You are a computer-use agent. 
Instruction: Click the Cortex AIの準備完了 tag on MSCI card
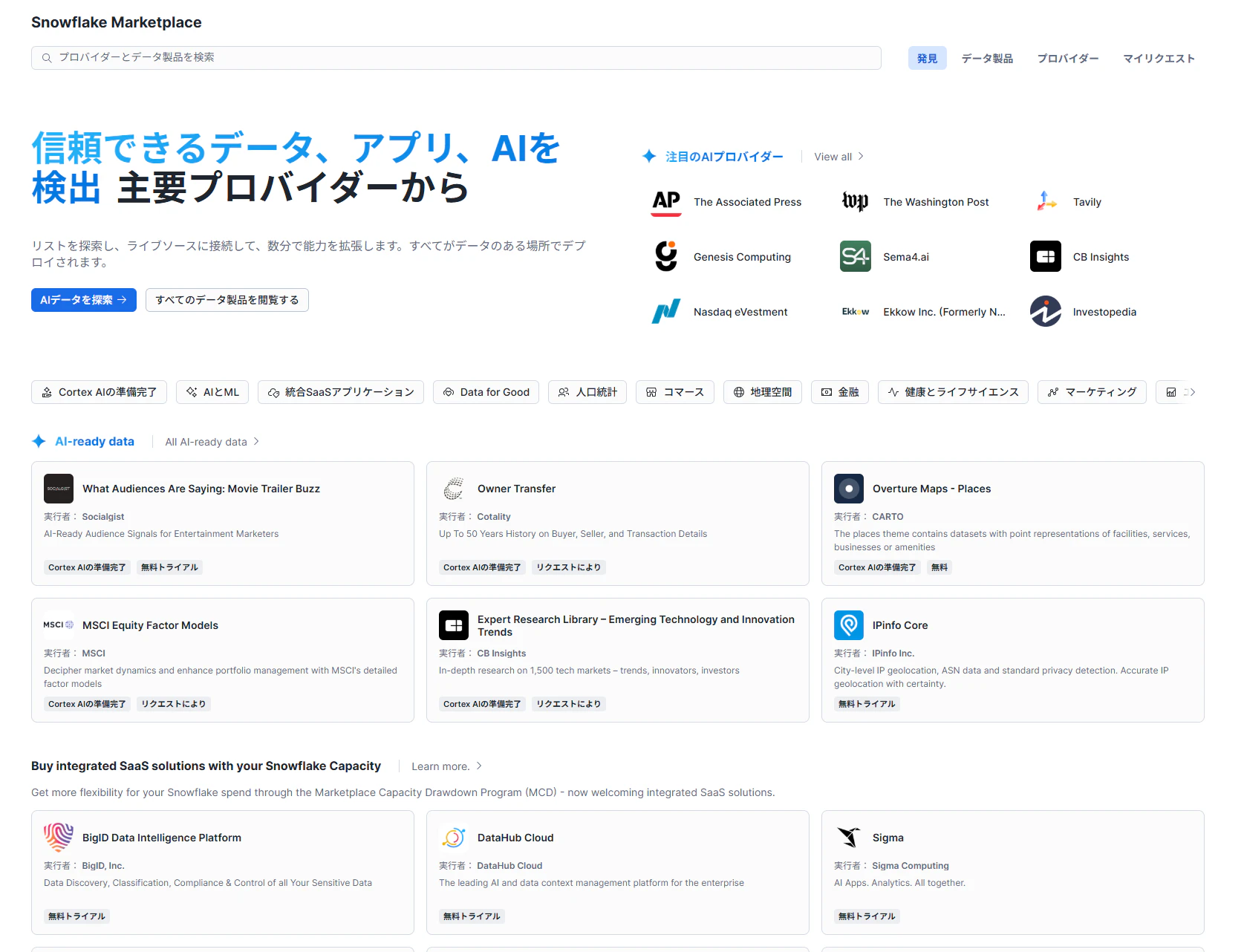click(x=87, y=704)
